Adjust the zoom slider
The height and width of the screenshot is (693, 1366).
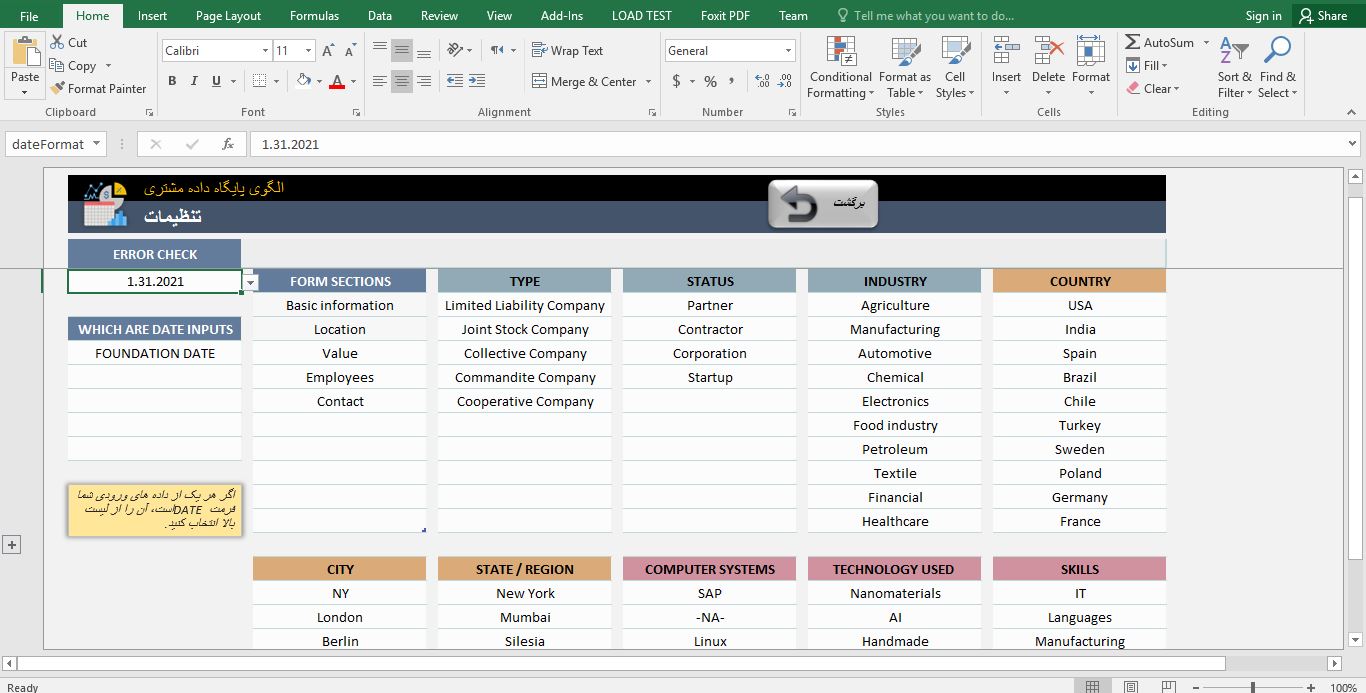coord(1253,687)
